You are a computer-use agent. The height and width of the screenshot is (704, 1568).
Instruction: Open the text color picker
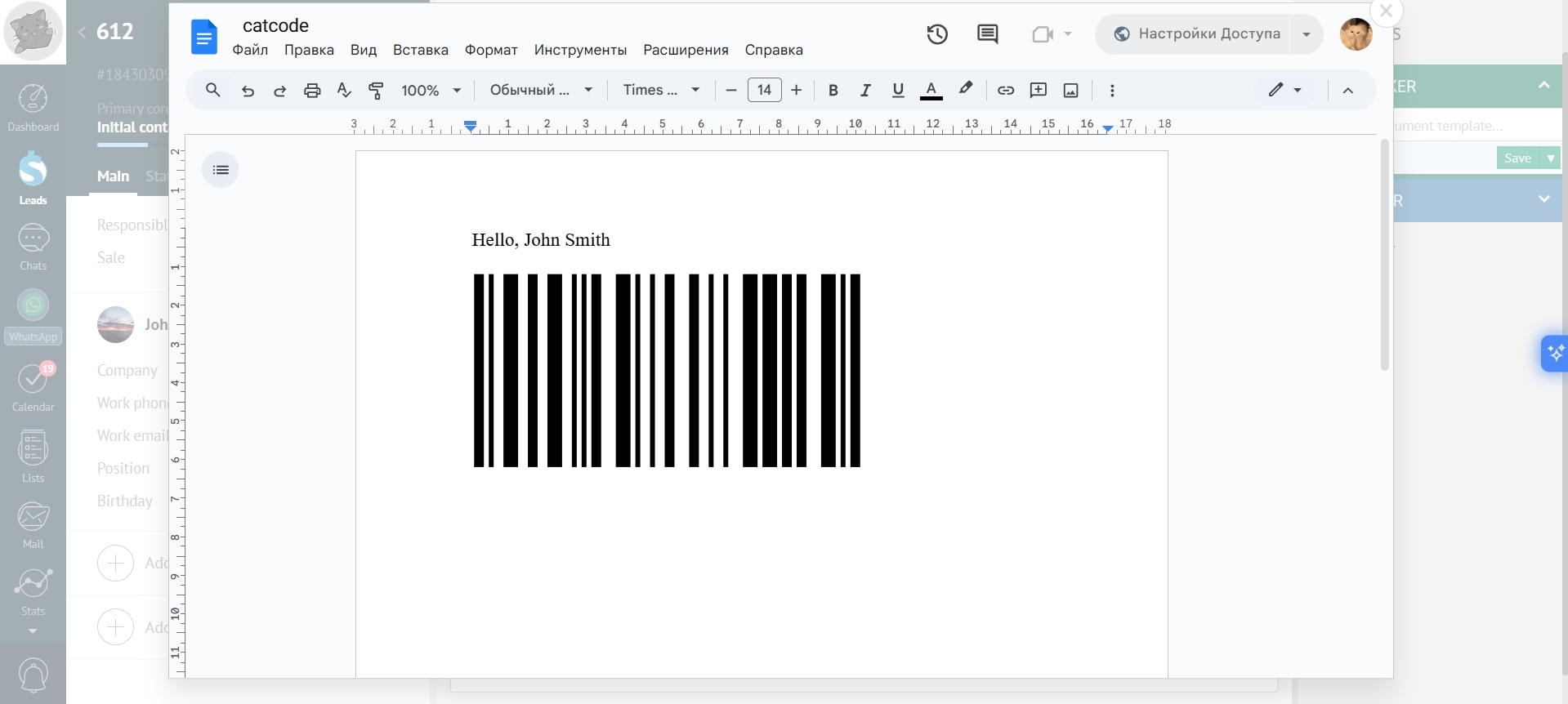(x=931, y=91)
